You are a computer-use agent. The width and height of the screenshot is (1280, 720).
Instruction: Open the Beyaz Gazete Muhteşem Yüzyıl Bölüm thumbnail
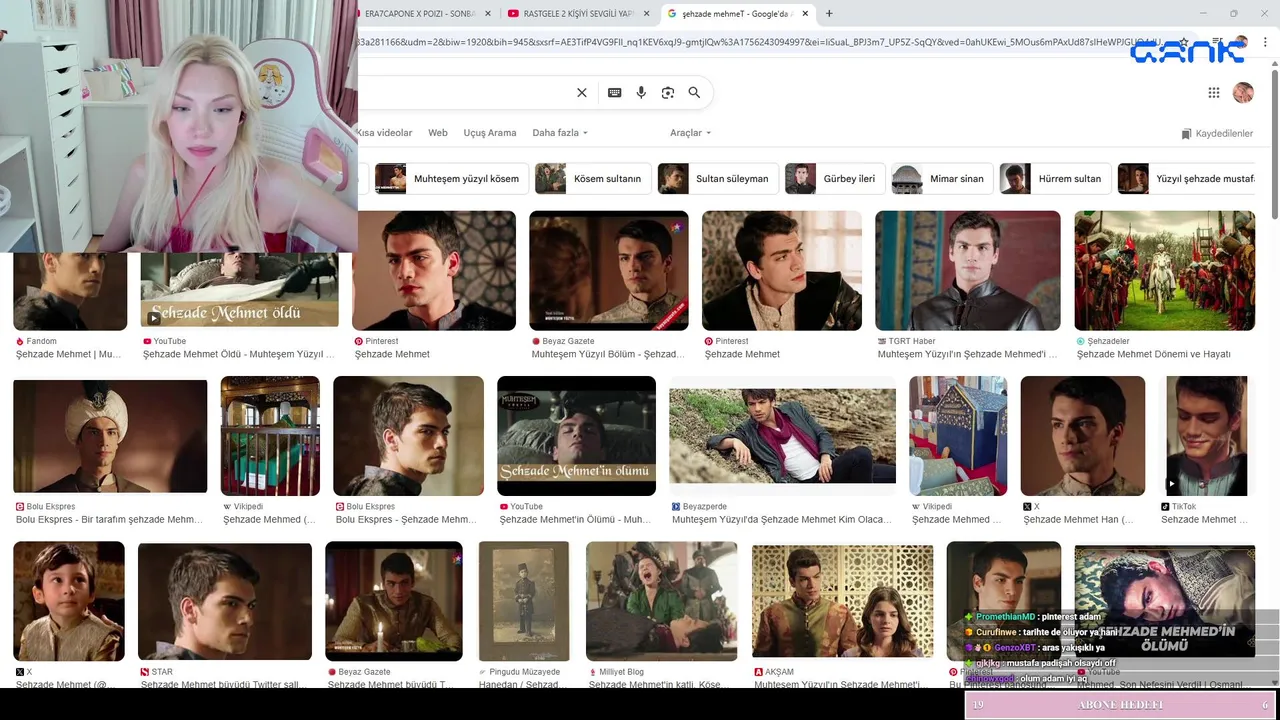[609, 270]
